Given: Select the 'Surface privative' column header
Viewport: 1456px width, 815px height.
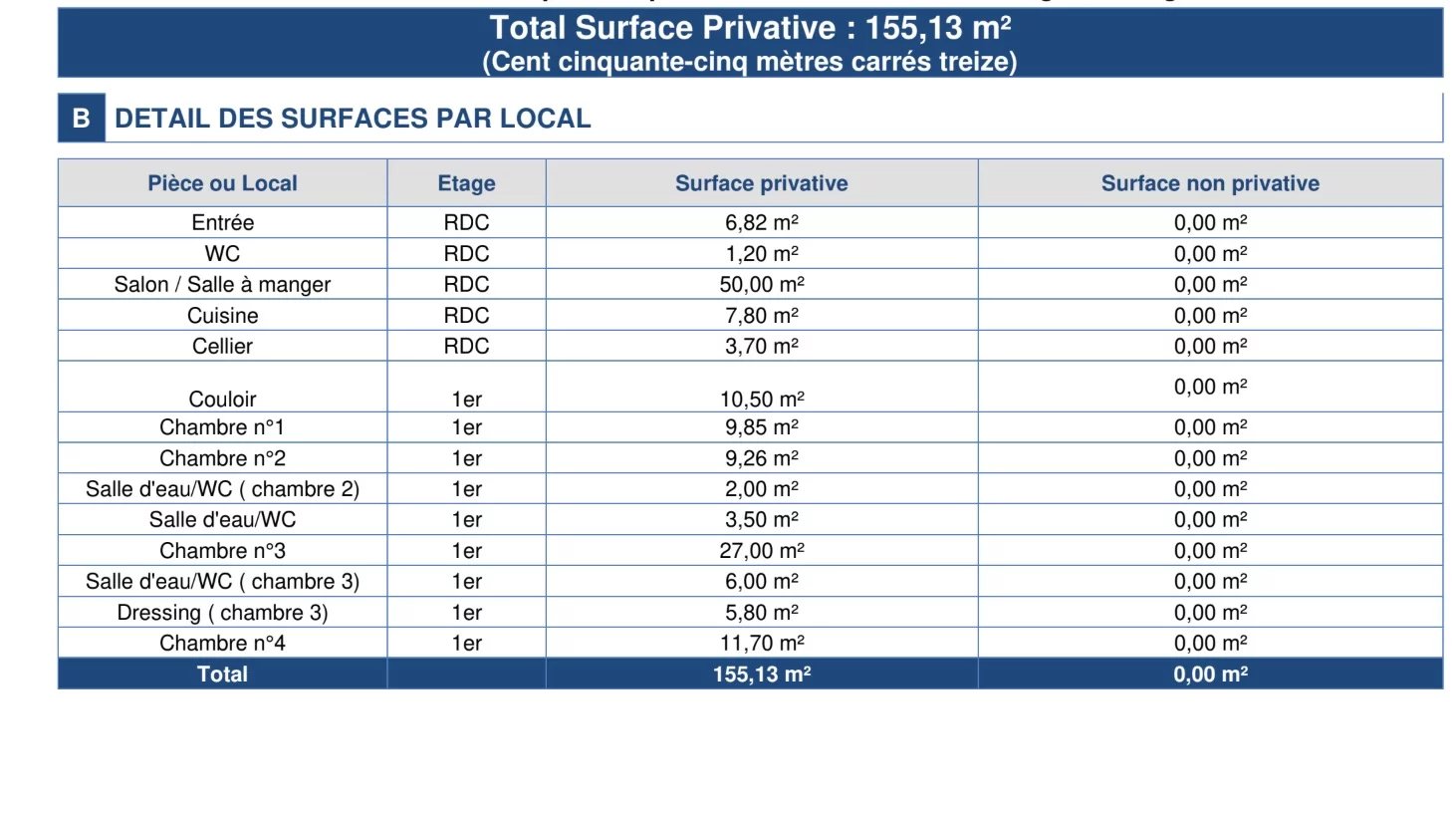Looking at the screenshot, I should pos(761,183).
